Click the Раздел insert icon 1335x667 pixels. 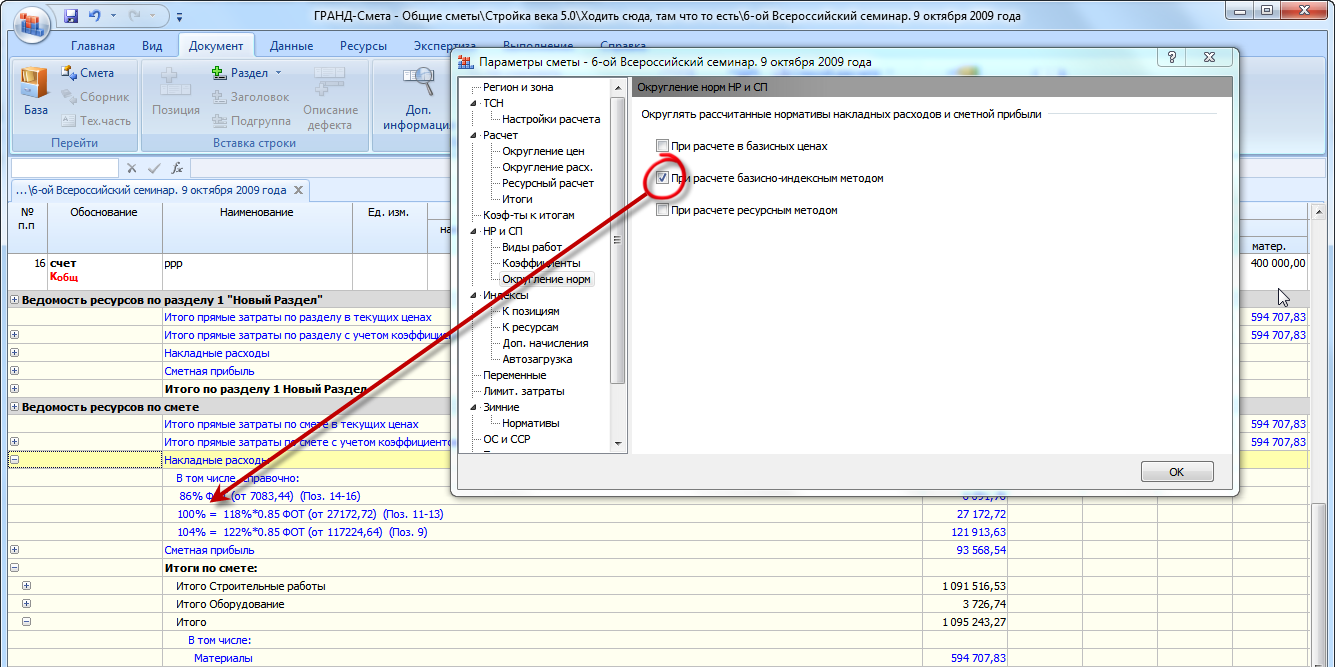pos(221,73)
